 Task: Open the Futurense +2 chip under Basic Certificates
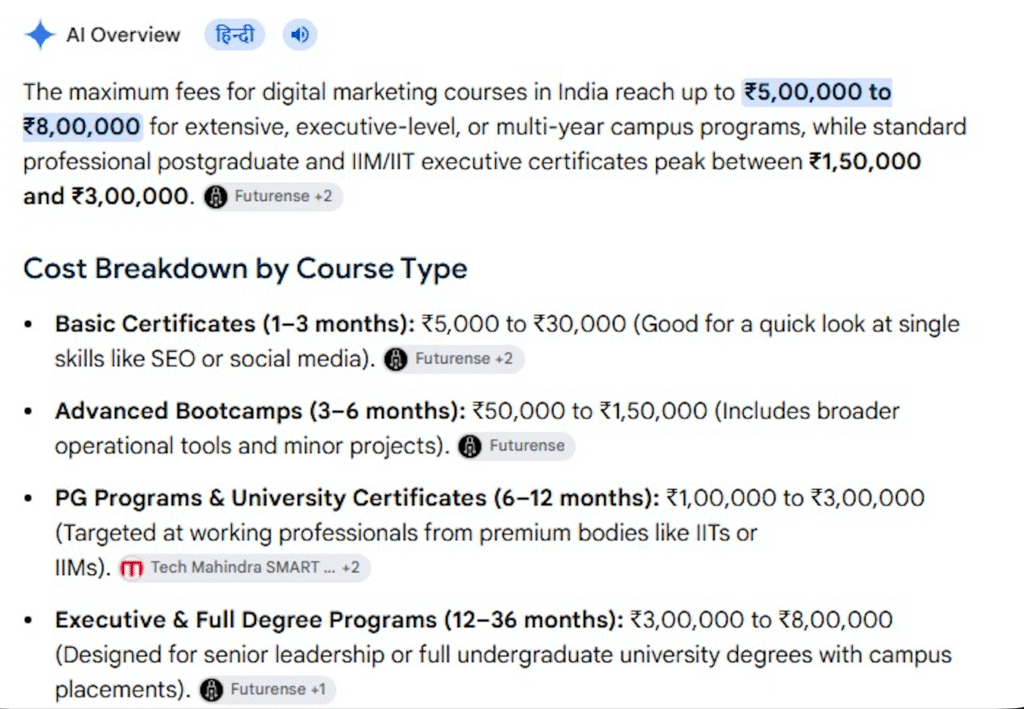(453, 359)
